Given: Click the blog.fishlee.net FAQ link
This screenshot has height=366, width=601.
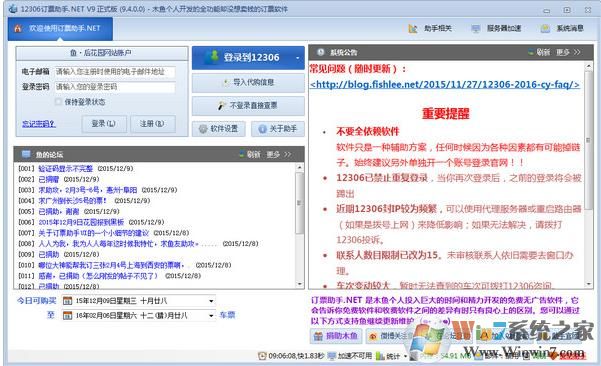Looking at the screenshot, I should pos(445,84).
